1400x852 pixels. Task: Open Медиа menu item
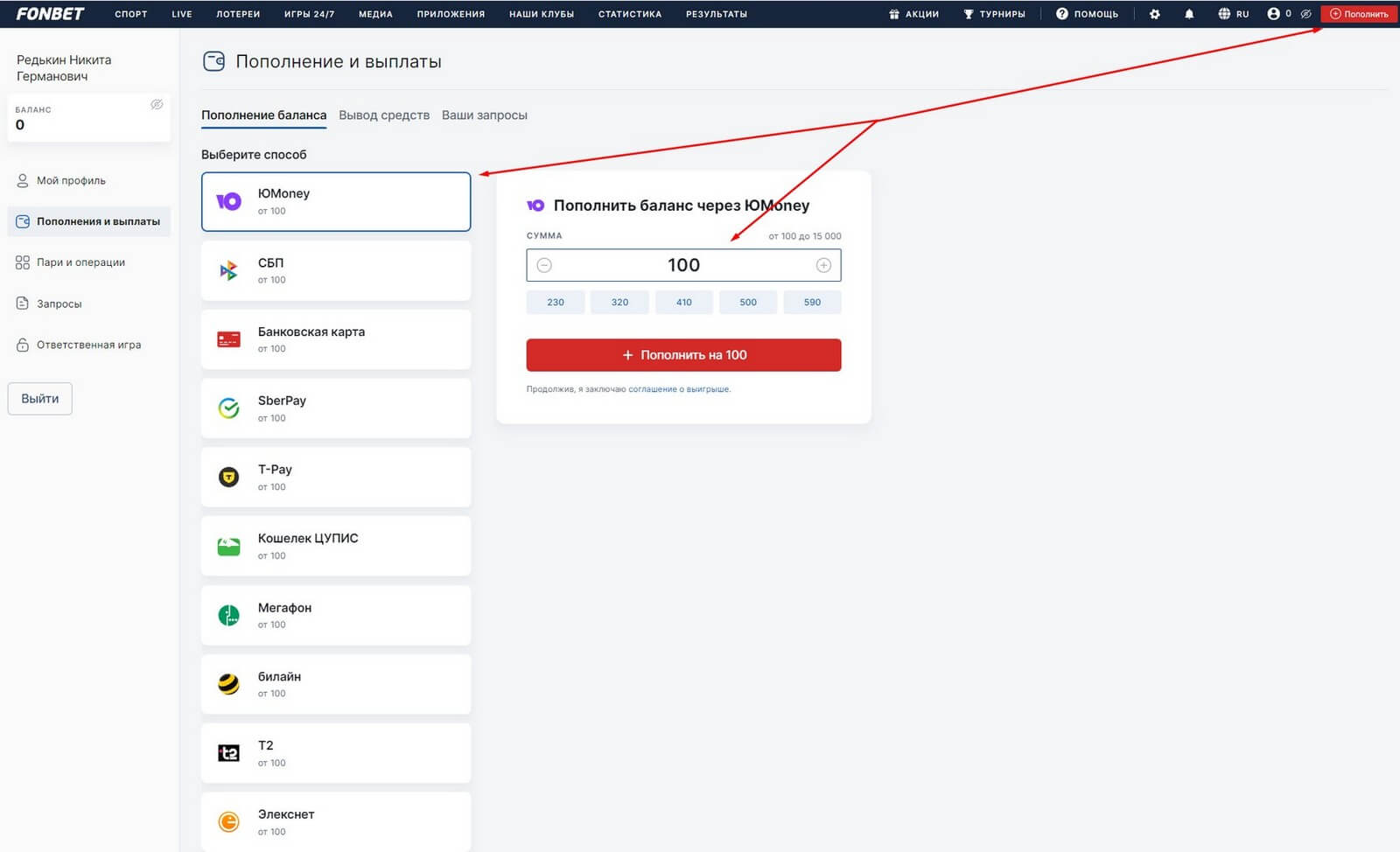375,14
